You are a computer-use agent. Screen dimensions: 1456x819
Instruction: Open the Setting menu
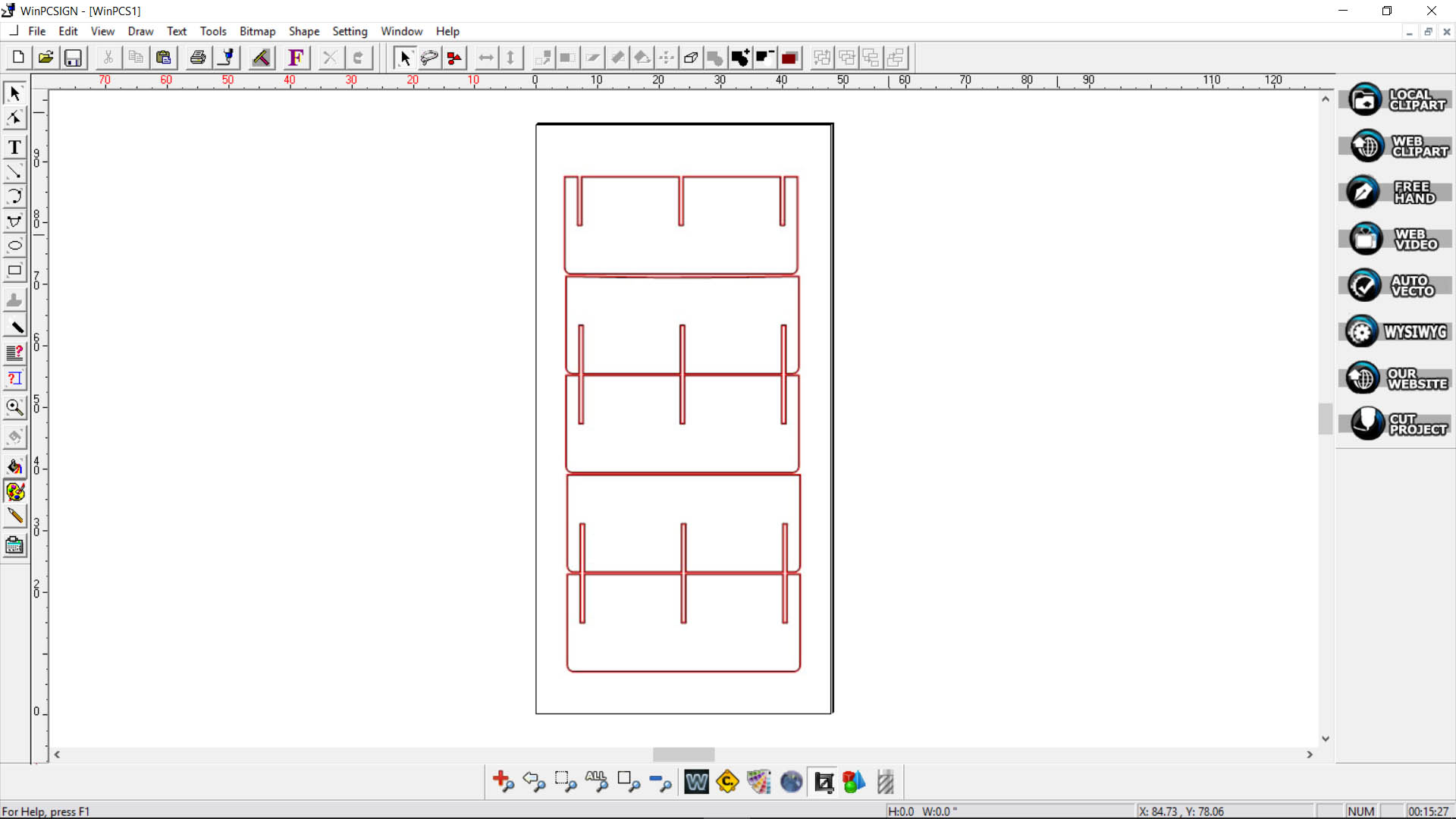(x=350, y=31)
